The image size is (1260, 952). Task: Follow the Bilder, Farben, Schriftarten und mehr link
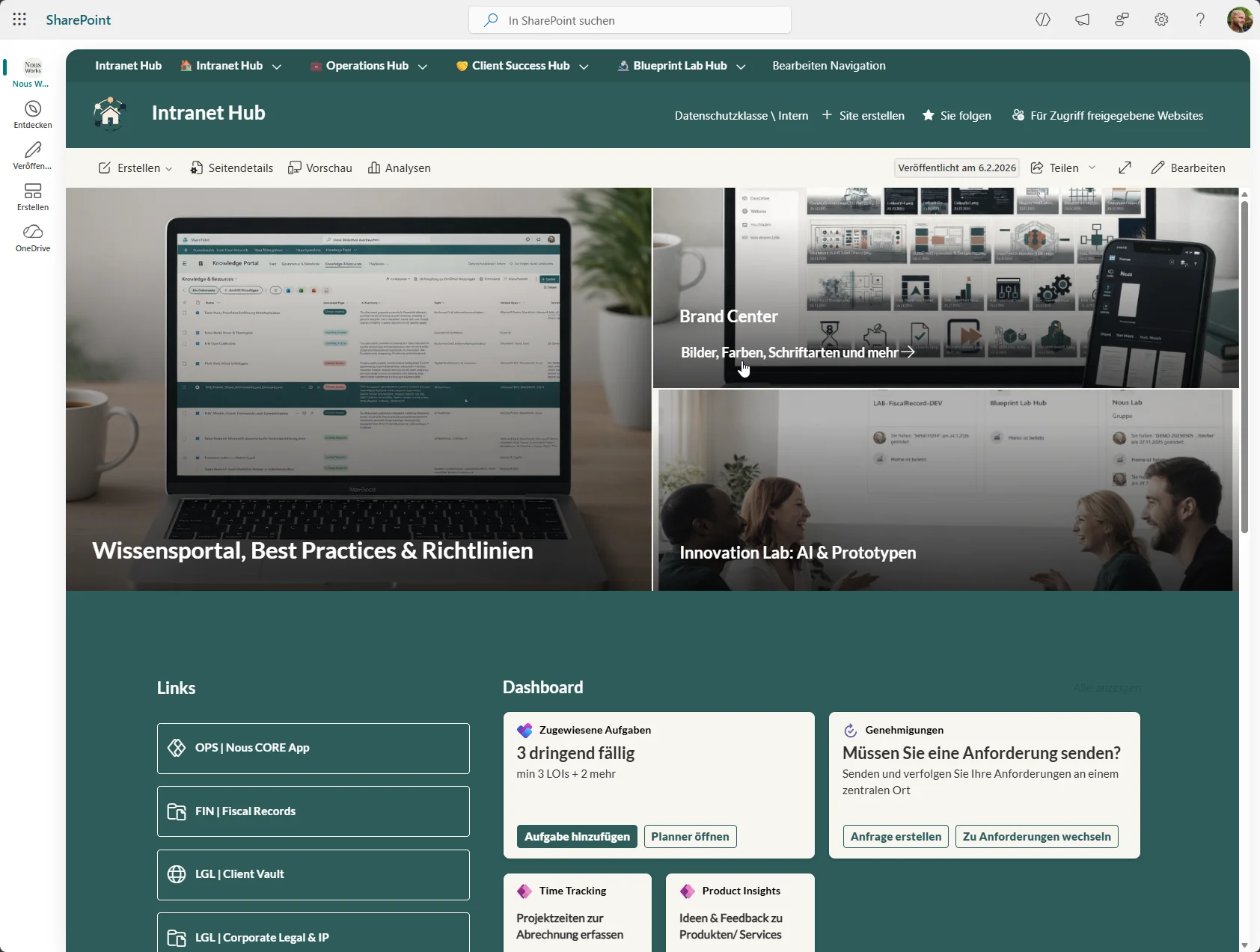[798, 352]
